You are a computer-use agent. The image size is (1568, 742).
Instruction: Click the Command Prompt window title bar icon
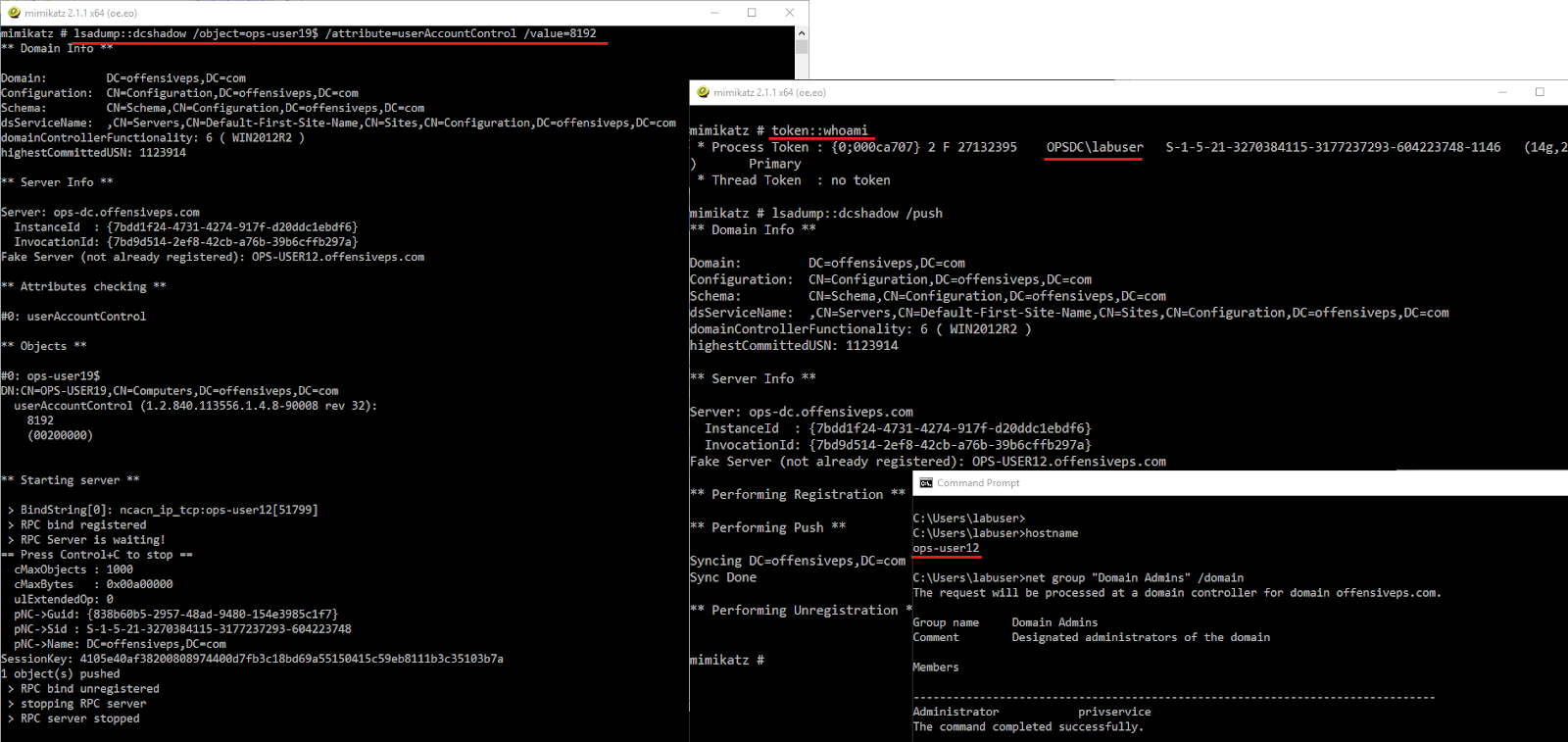[x=926, y=483]
